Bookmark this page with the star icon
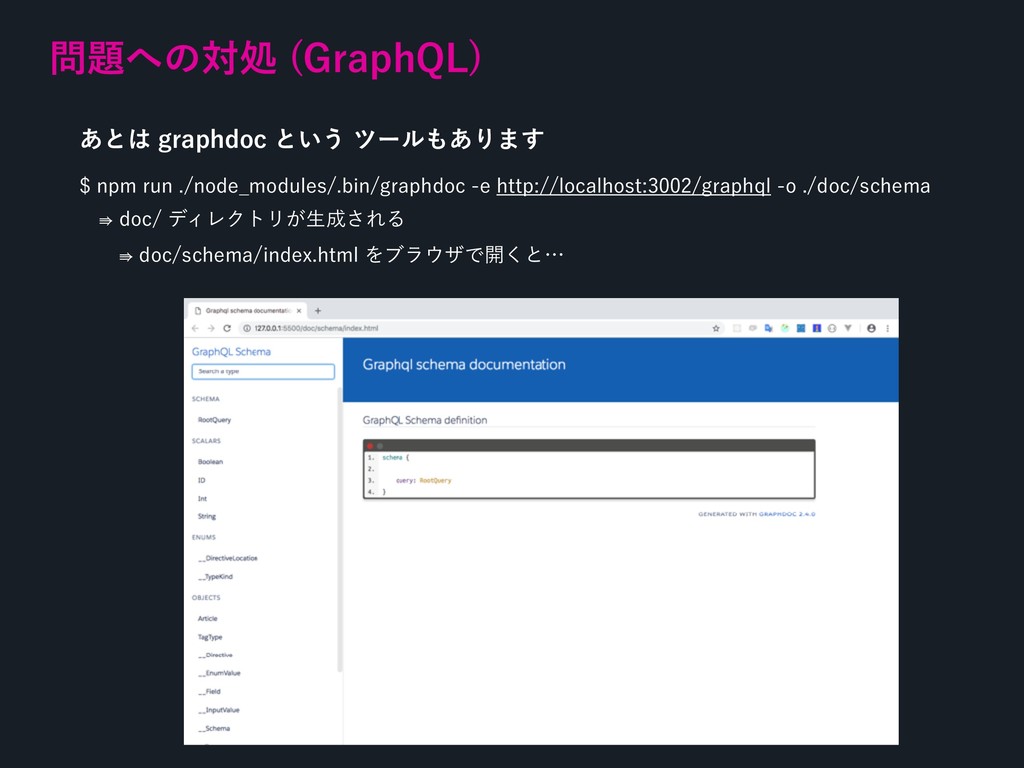Screen dimensions: 1024x768 (716, 328)
